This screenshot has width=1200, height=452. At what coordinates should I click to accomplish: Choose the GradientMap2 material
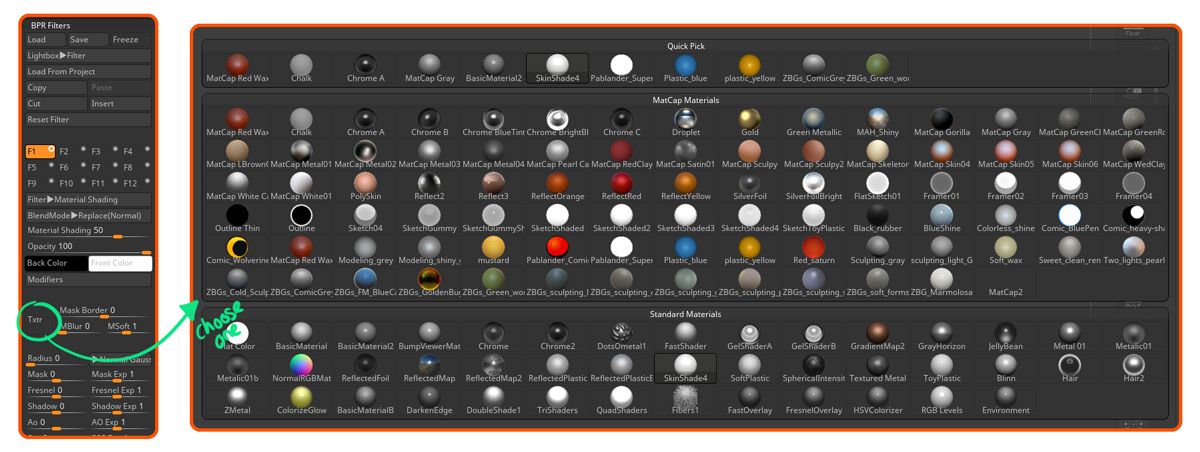point(877,337)
